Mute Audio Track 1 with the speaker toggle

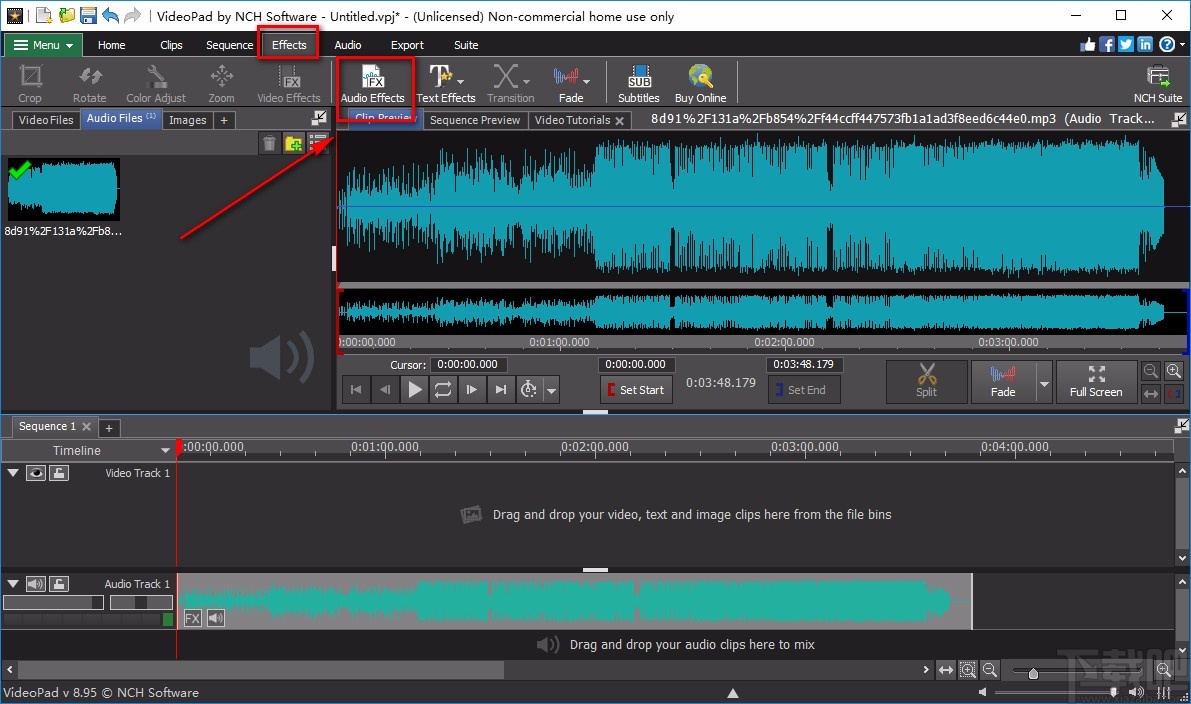(37, 584)
